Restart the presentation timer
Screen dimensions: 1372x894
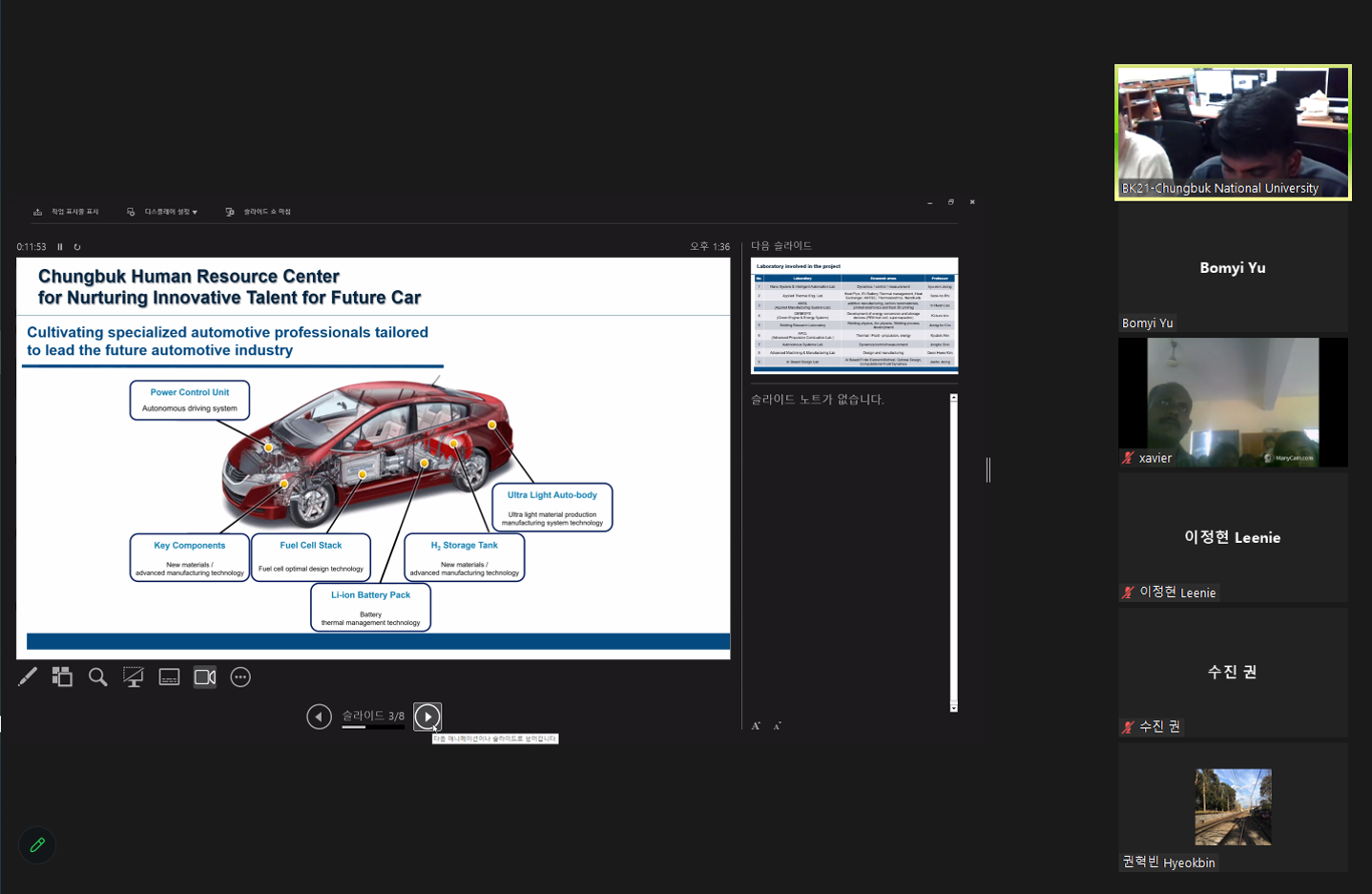77,247
